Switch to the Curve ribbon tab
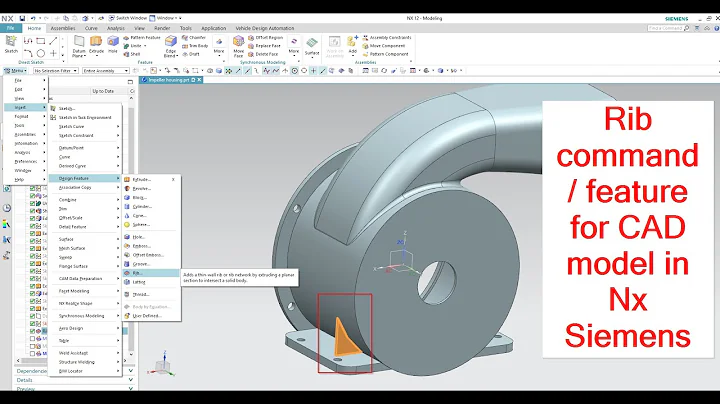720x404 pixels. [x=91, y=28]
